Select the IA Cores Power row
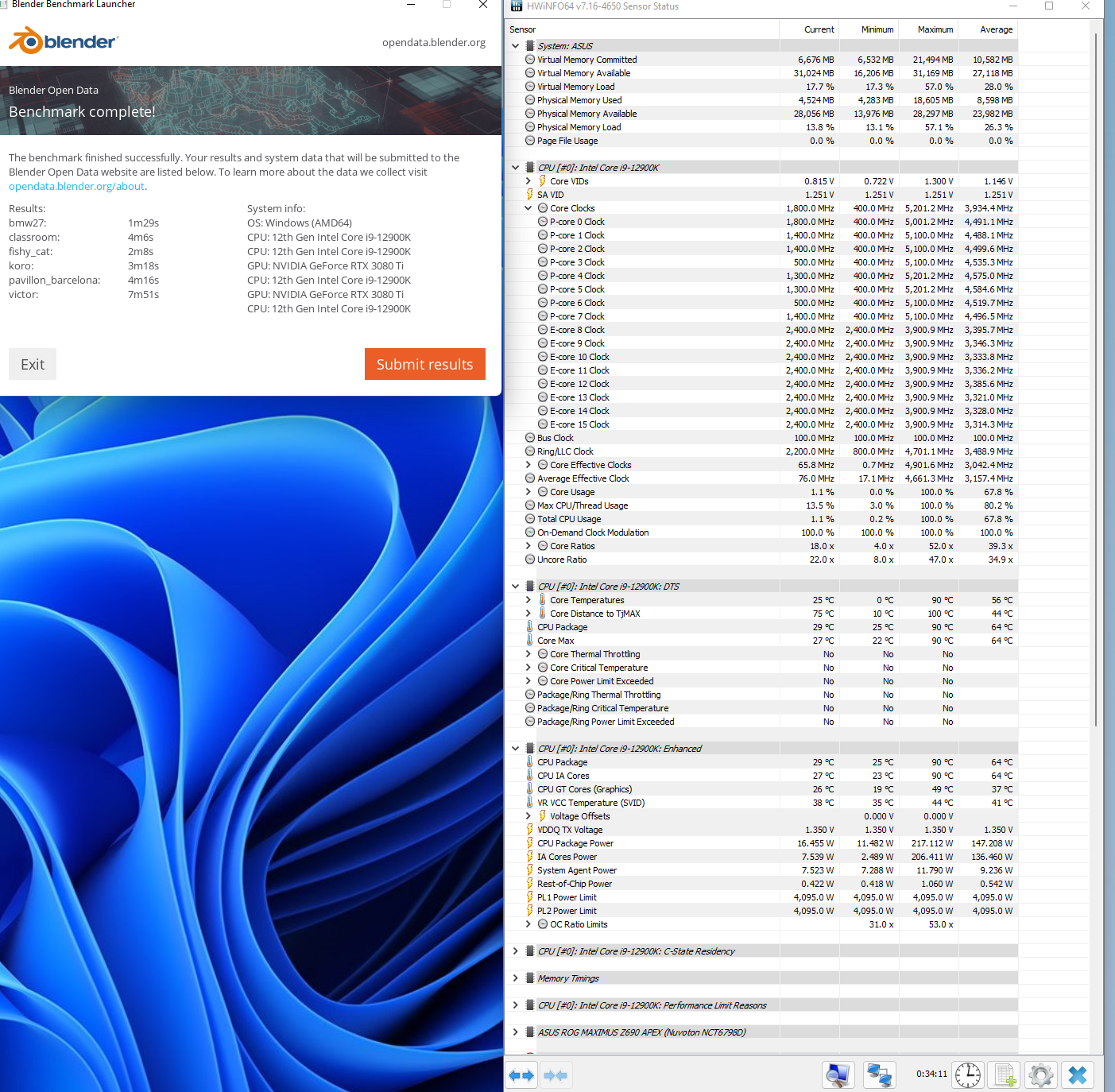The width and height of the screenshot is (1115, 1092). (x=761, y=857)
